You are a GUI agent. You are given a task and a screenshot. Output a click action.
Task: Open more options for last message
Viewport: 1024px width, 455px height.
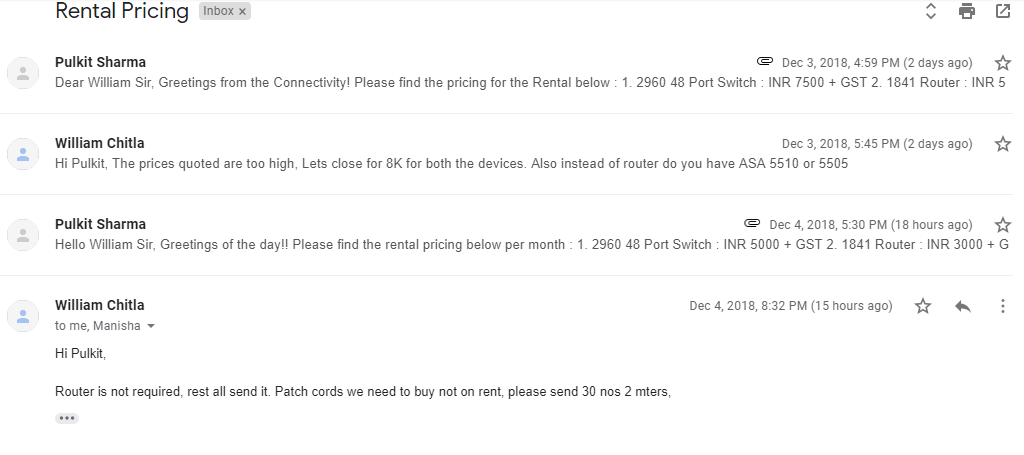point(1003,306)
